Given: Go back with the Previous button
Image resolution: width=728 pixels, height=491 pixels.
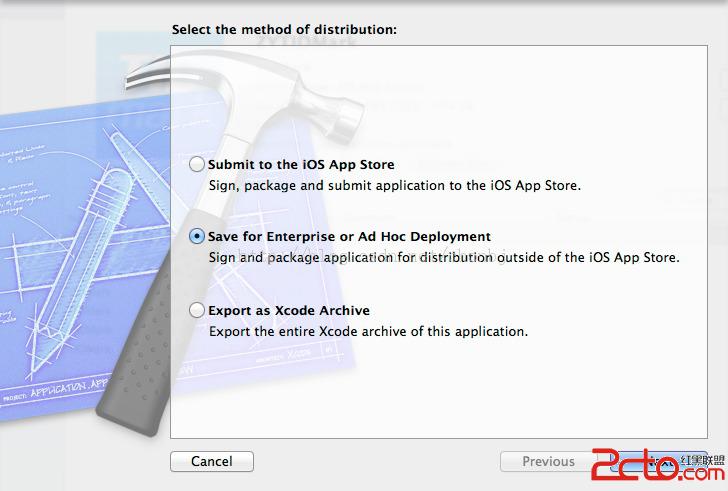Looking at the screenshot, I should pos(548,461).
